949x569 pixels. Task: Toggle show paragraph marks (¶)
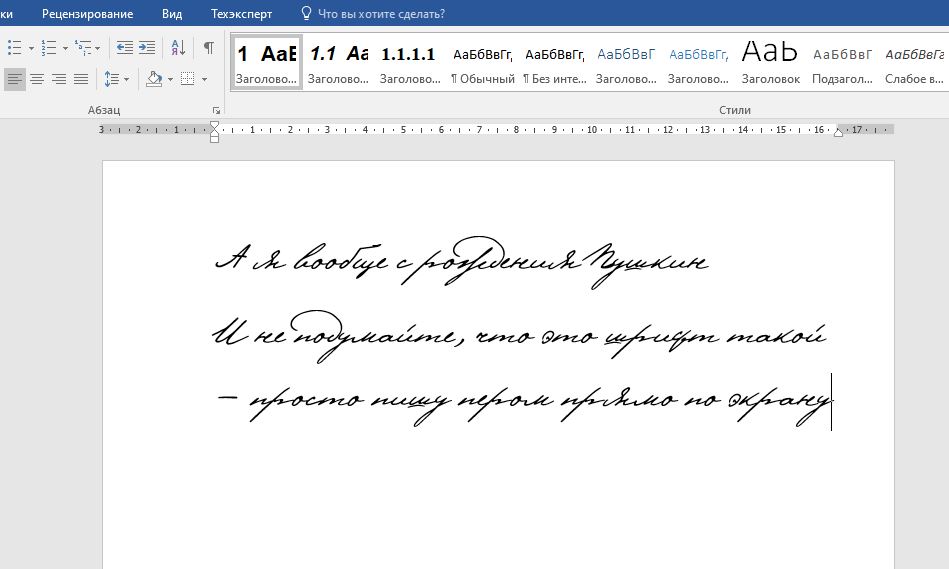(209, 47)
